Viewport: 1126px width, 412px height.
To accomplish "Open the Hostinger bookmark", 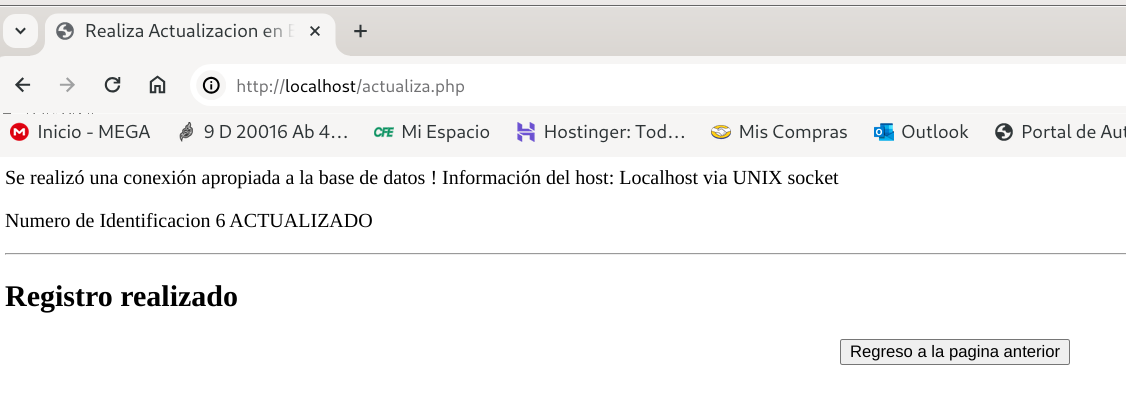I will tap(601, 132).
